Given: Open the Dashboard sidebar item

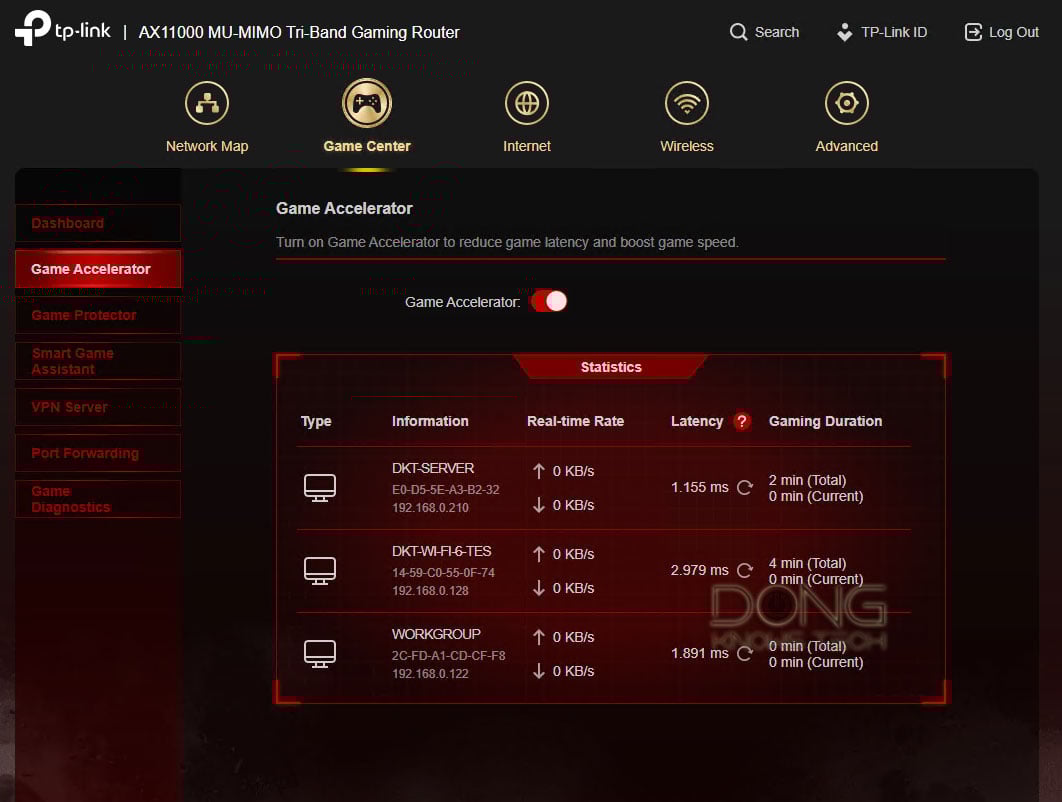Looking at the screenshot, I should click(98, 223).
